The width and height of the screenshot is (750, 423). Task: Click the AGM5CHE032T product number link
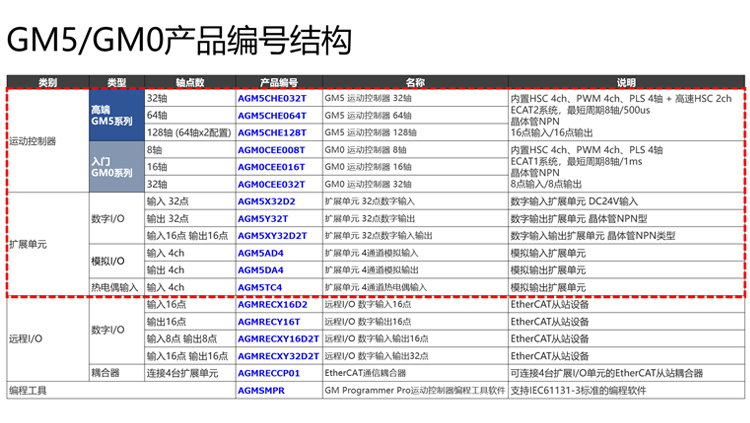point(271,100)
